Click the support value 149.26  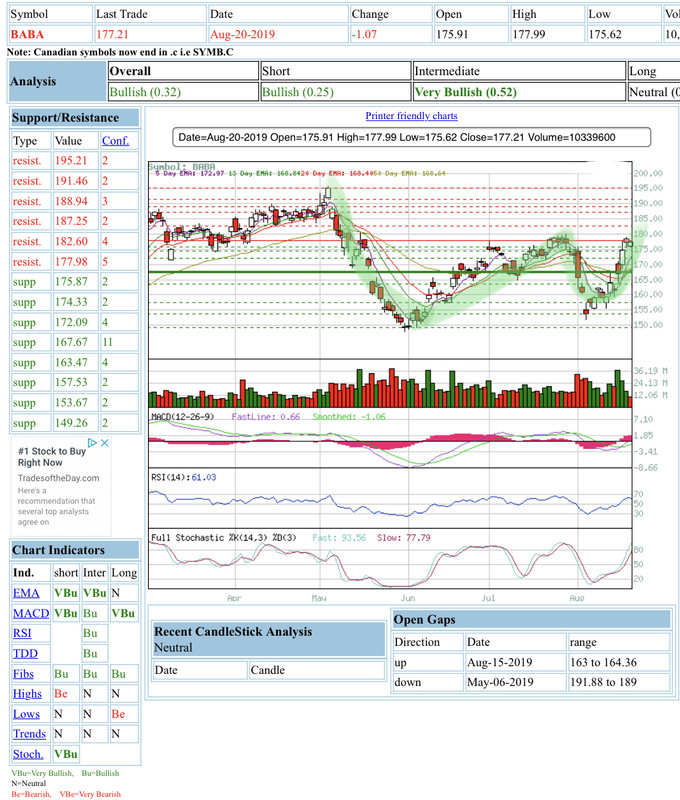tap(76, 423)
